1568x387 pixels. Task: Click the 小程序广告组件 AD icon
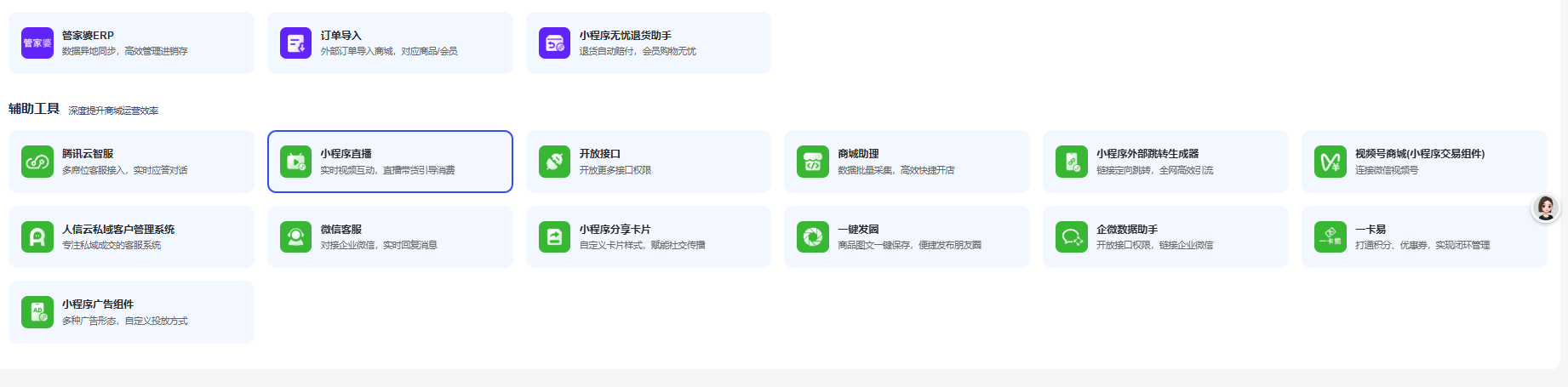click(37, 312)
